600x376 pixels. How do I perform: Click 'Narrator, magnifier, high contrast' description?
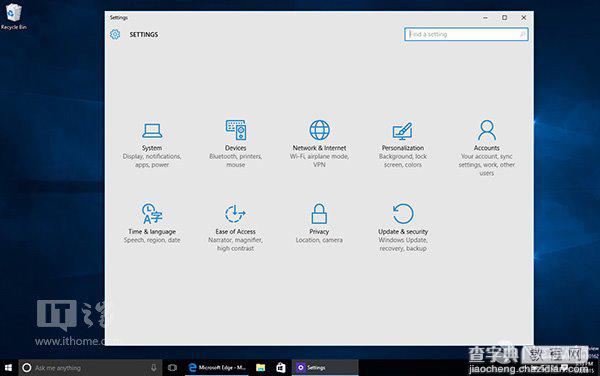235,244
